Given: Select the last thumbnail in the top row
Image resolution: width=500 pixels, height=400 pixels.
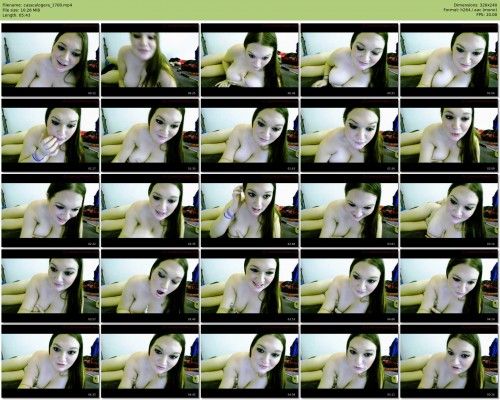Looking at the screenshot, I should pyautogui.click(x=449, y=60).
